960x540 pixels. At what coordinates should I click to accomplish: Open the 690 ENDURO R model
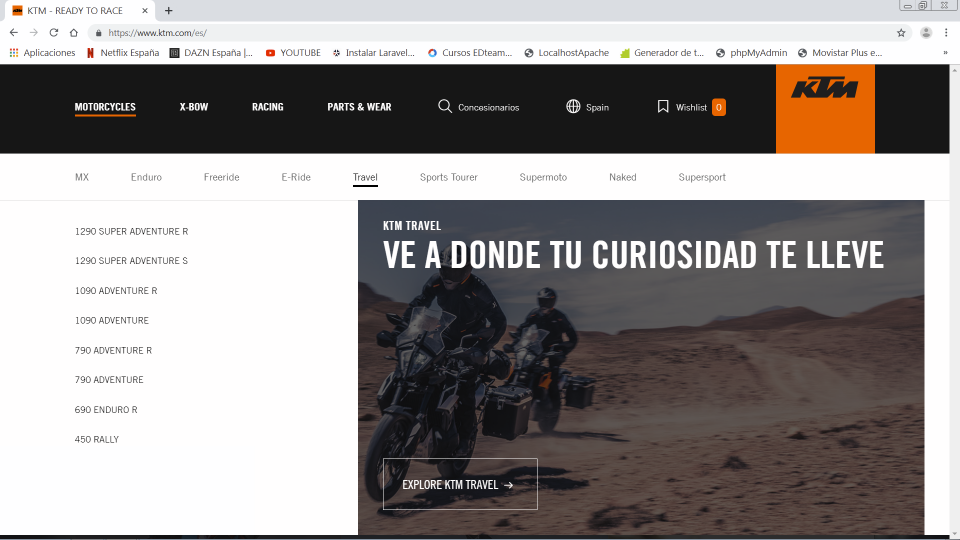(x=106, y=410)
